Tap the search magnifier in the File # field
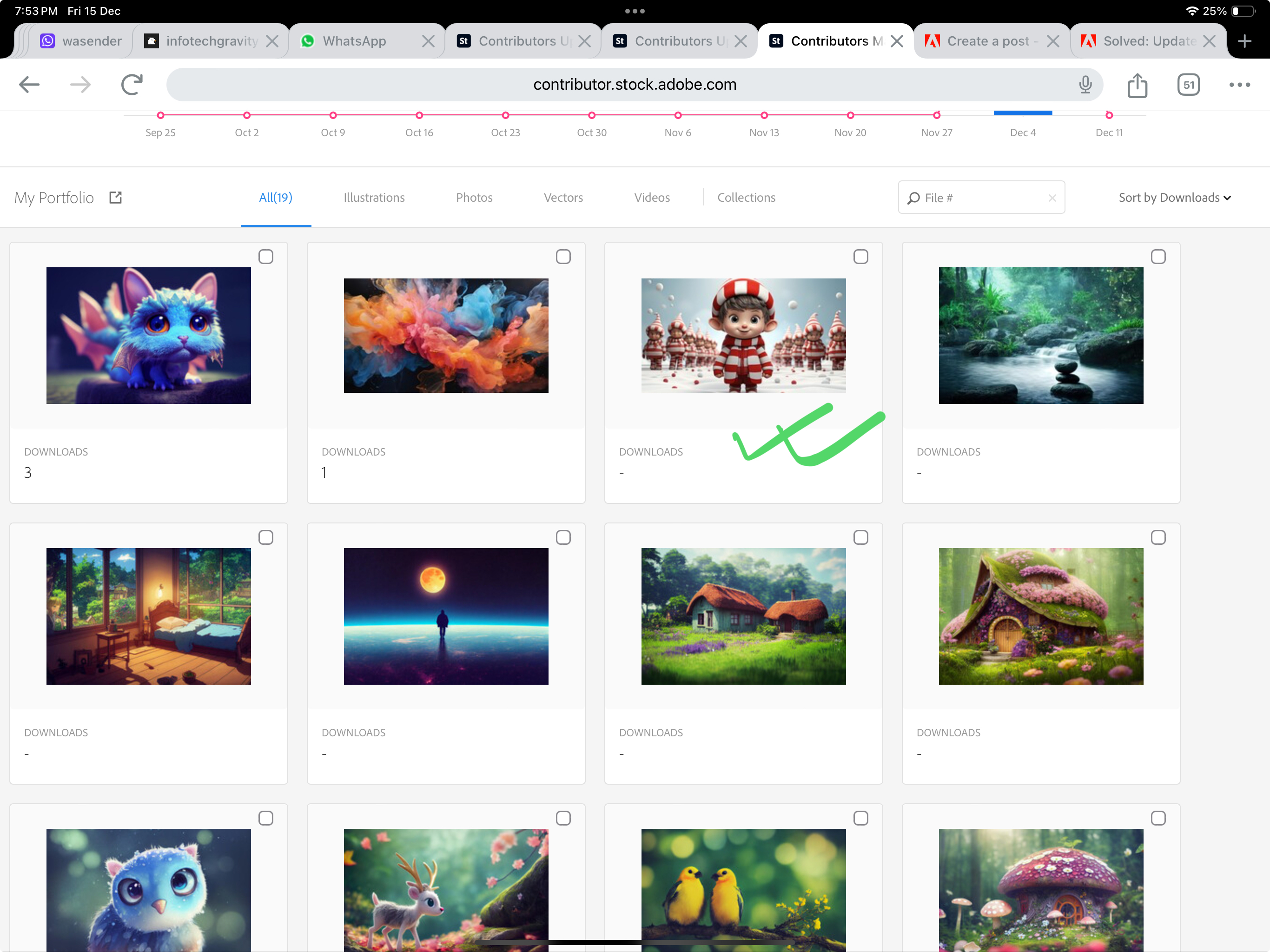The width and height of the screenshot is (1270, 952). [x=914, y=198]
